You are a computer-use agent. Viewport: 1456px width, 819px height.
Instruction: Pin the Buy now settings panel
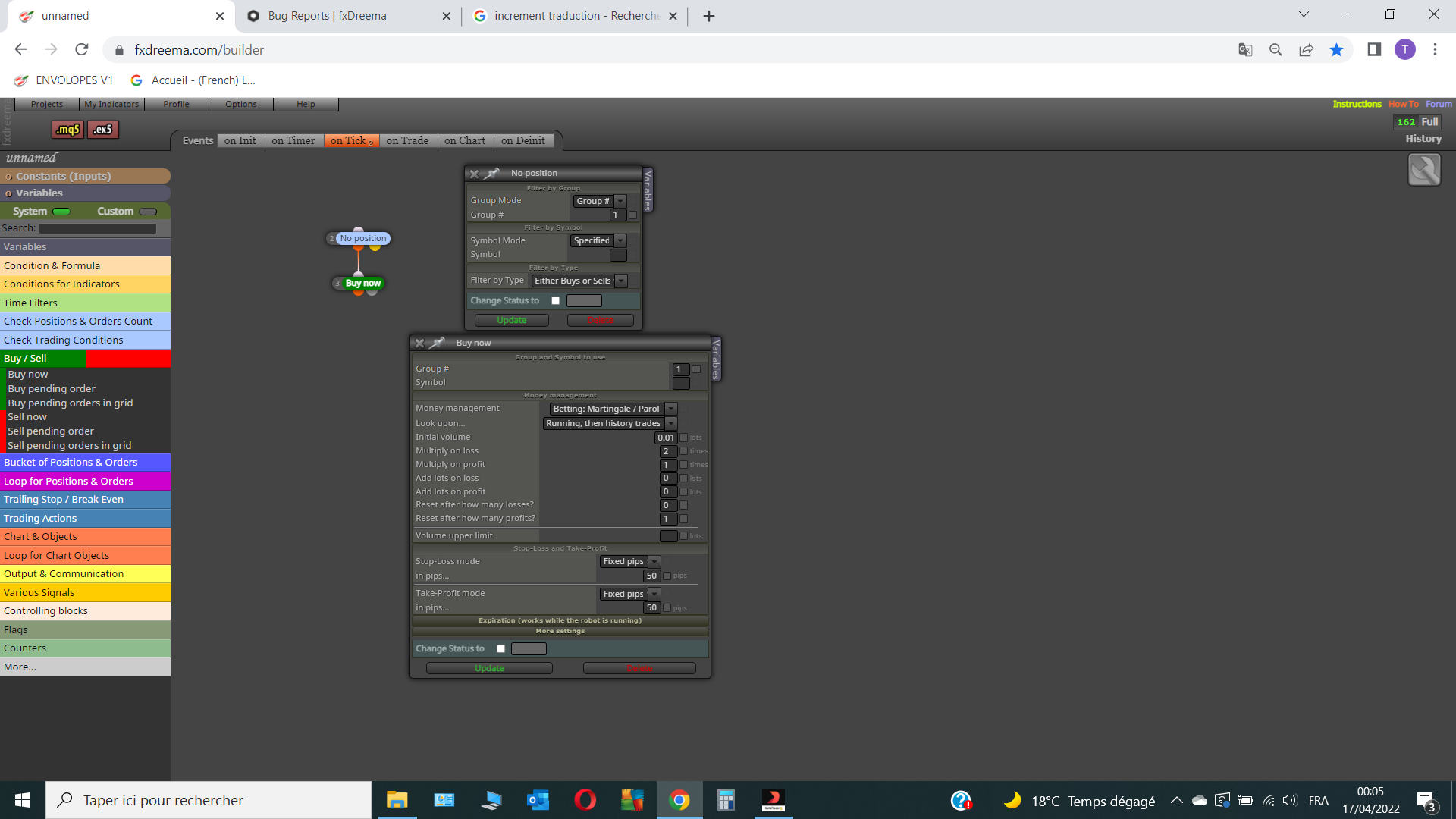(x=438, y=344)
